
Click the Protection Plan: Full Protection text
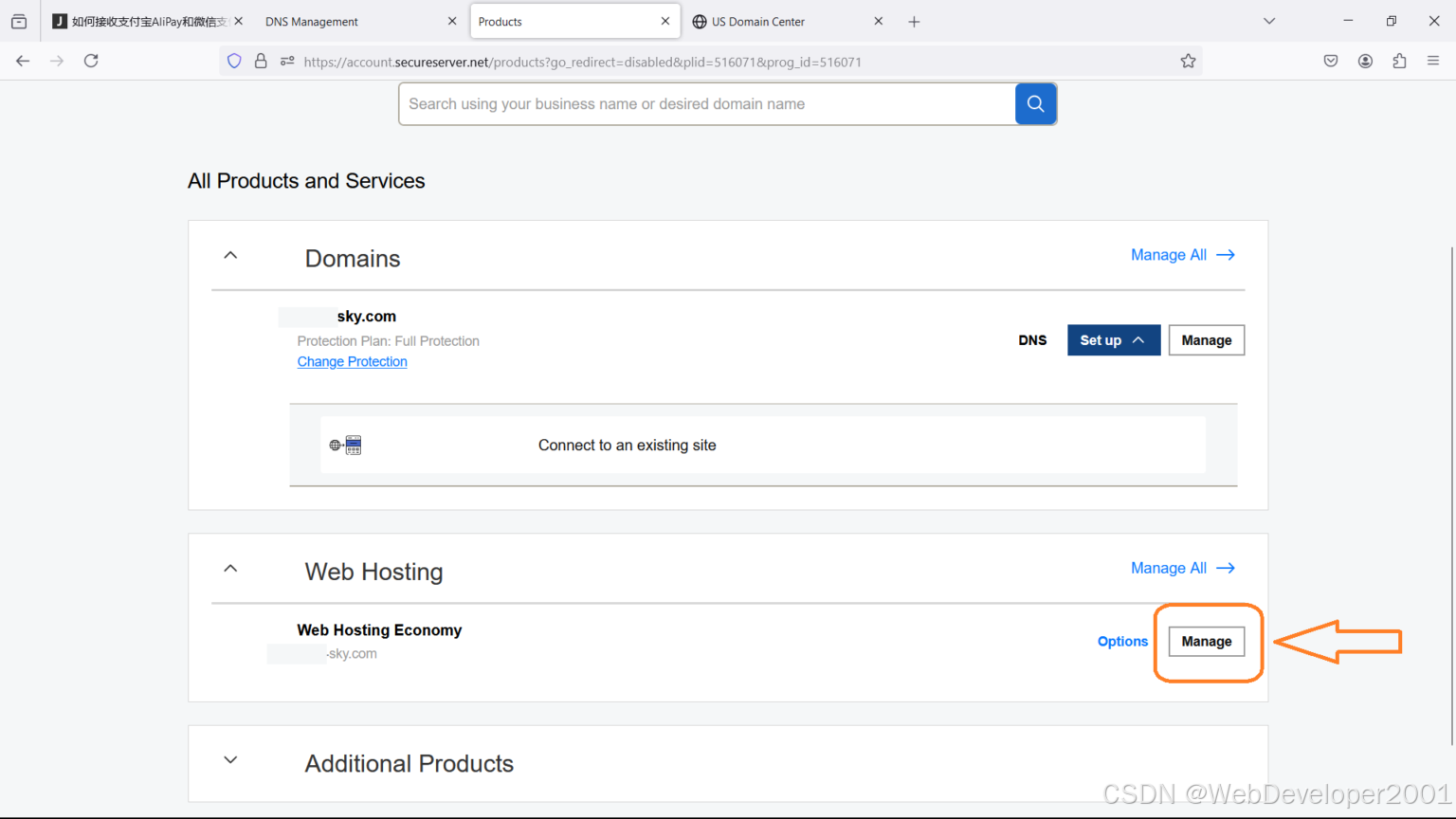point(388,341)
